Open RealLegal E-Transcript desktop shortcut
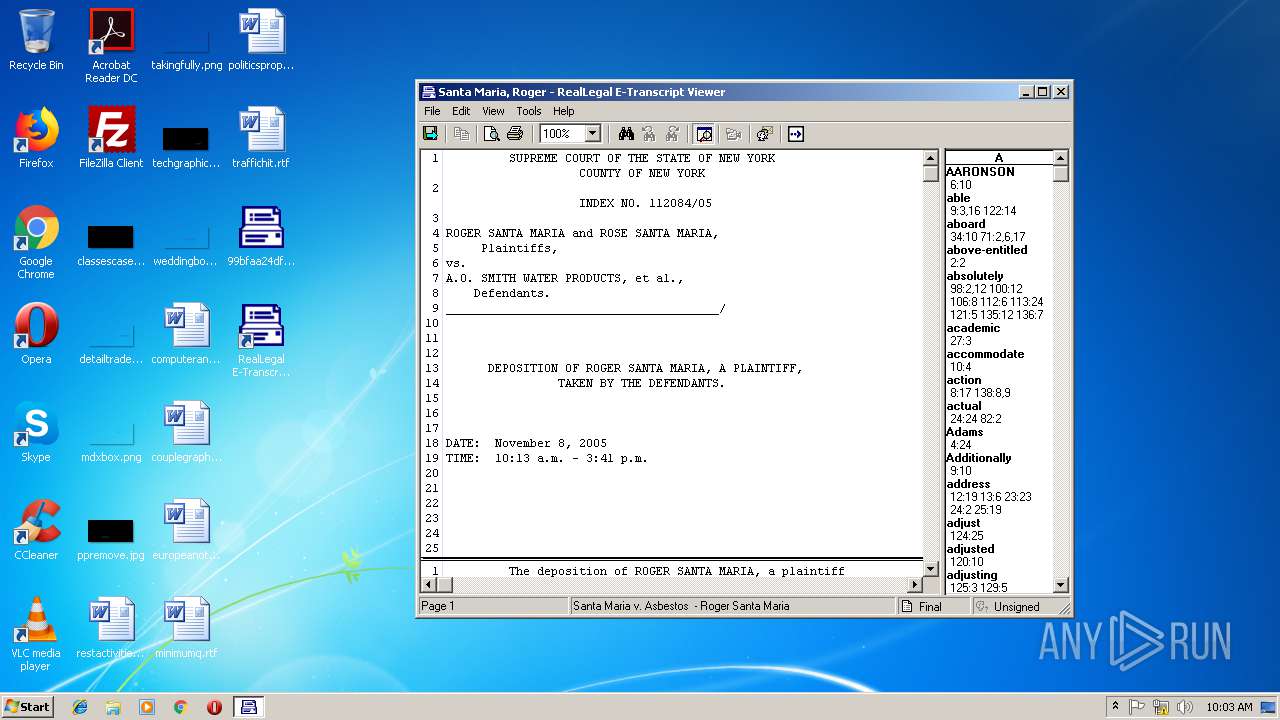Image resolution: width=1280 pixels, height=720 pixels. point(261,340)
